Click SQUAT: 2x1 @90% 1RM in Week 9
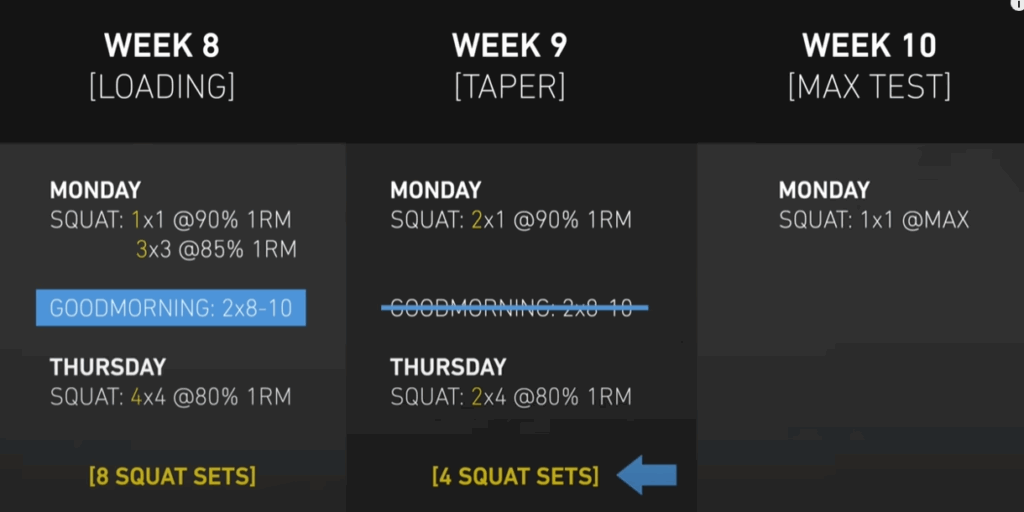 pos(511,221)
